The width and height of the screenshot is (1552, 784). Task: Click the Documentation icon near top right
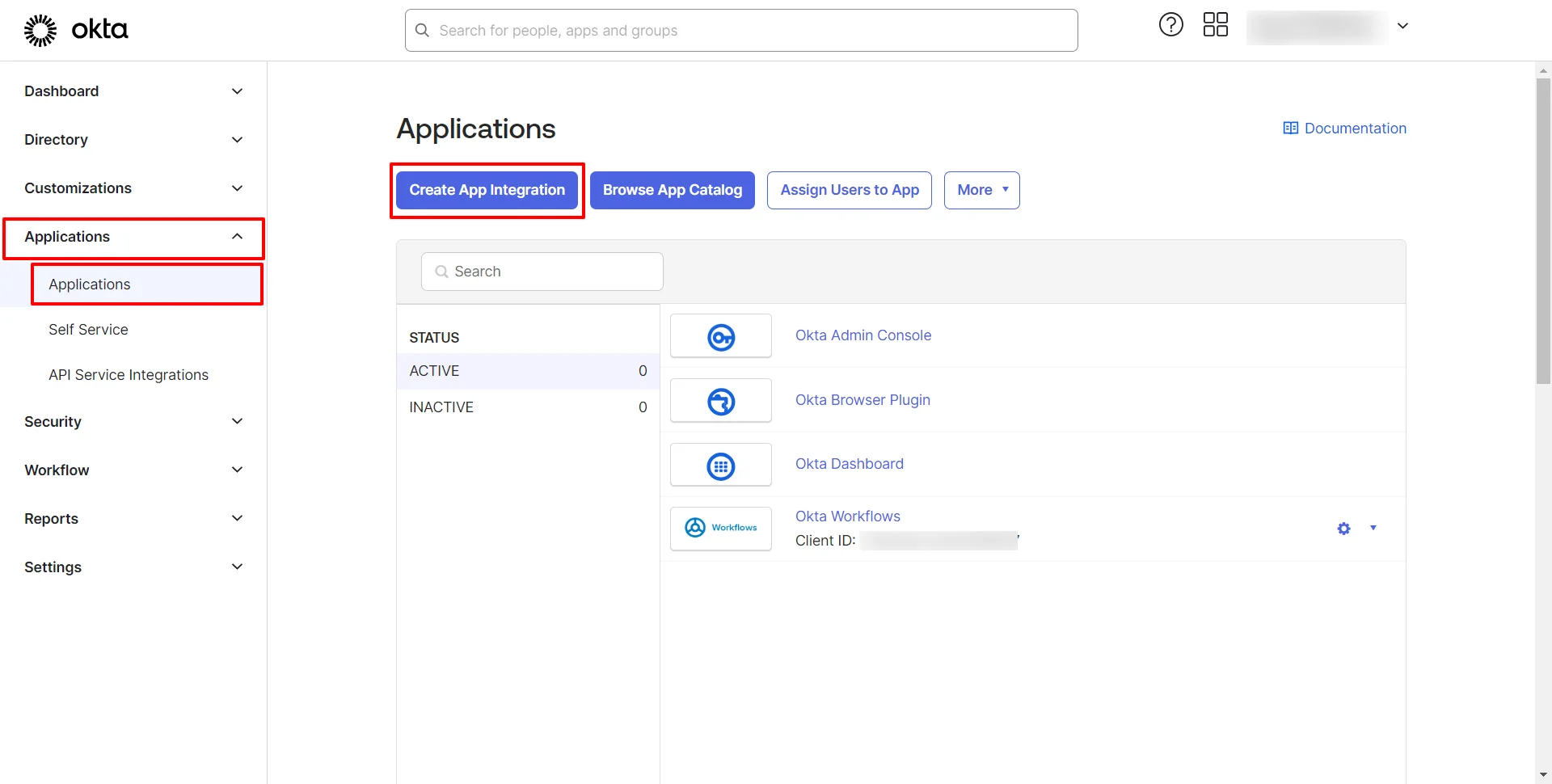point(1291,128)
